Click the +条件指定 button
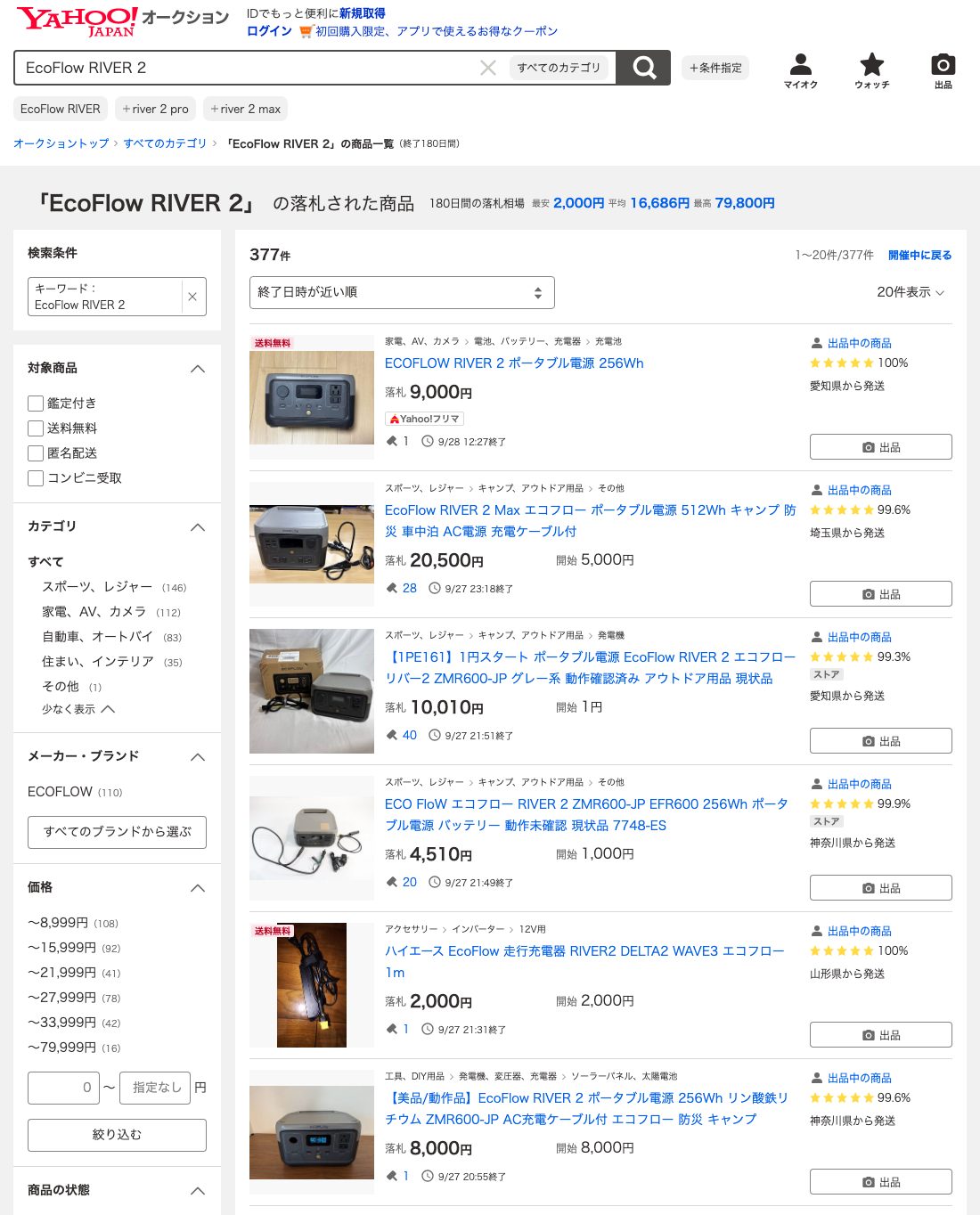 coord(715,68)
